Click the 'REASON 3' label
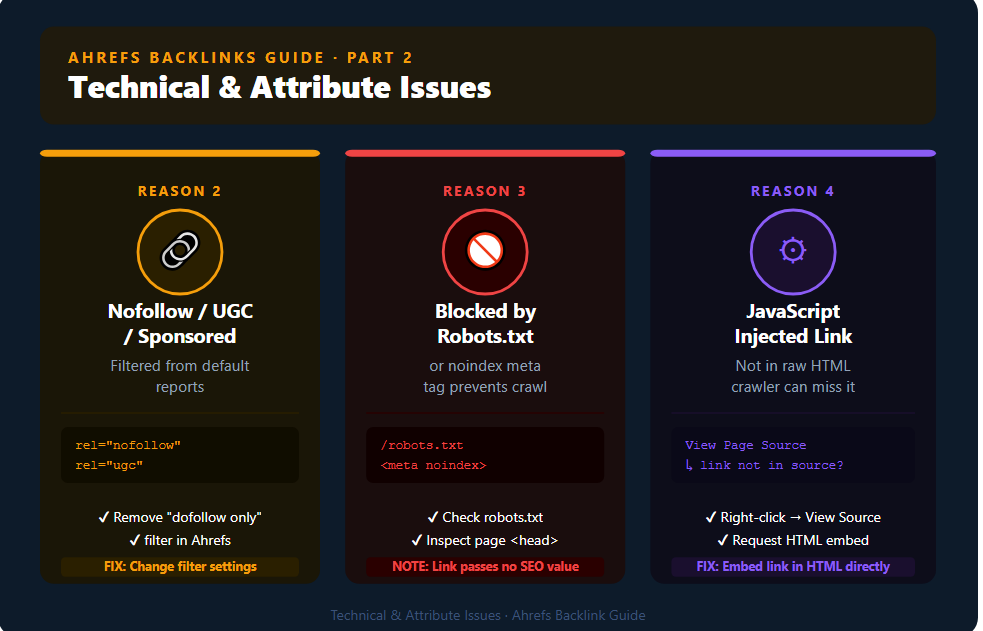The height and width of the screenshot is (631, 983). tap(485, 191)
